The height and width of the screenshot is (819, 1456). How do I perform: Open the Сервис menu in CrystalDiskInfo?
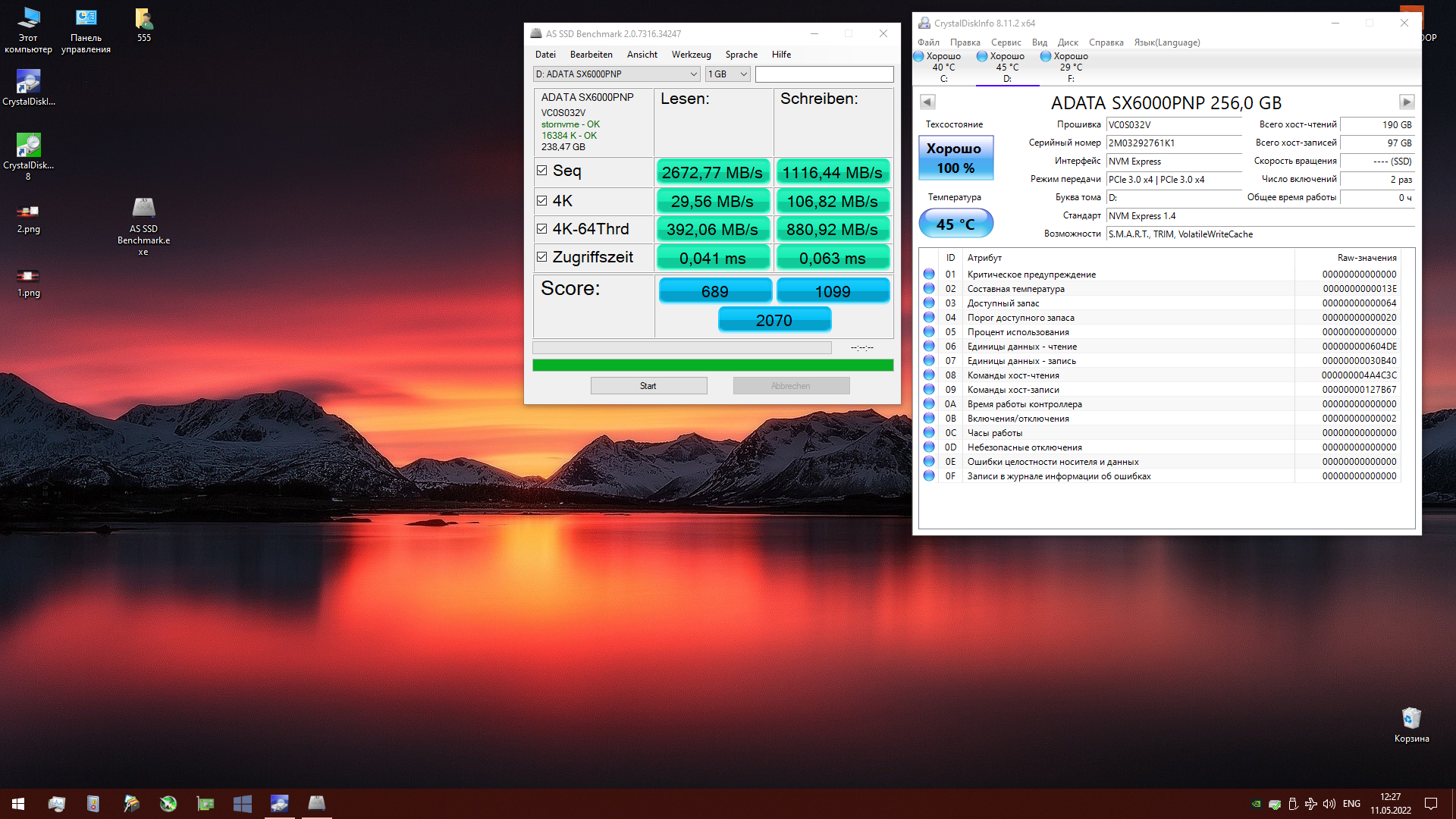1006,42
